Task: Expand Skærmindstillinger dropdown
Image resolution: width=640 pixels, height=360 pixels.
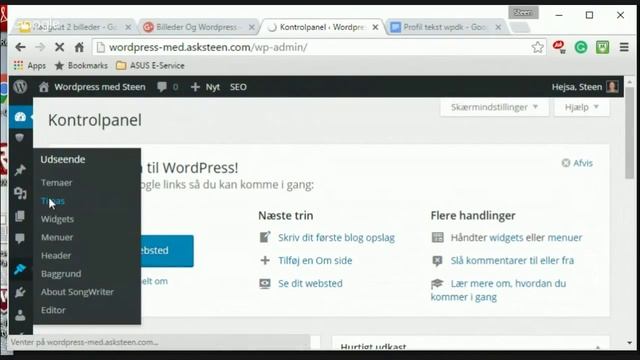Action: [x=494, y=107]
